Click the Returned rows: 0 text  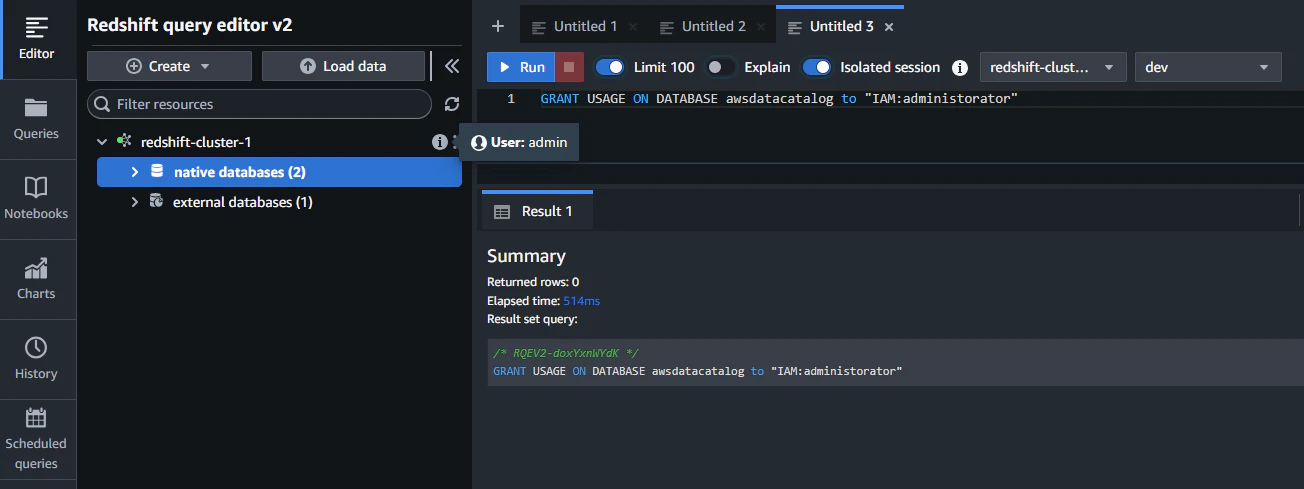point(533,282)
